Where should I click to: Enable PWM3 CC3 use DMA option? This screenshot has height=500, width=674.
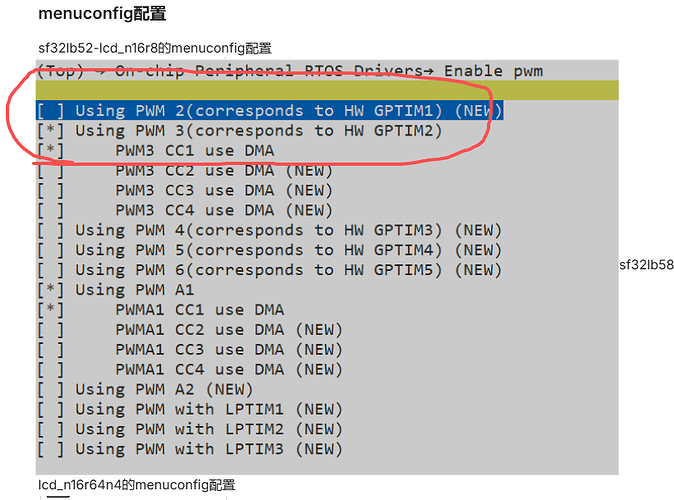[51, 191]
